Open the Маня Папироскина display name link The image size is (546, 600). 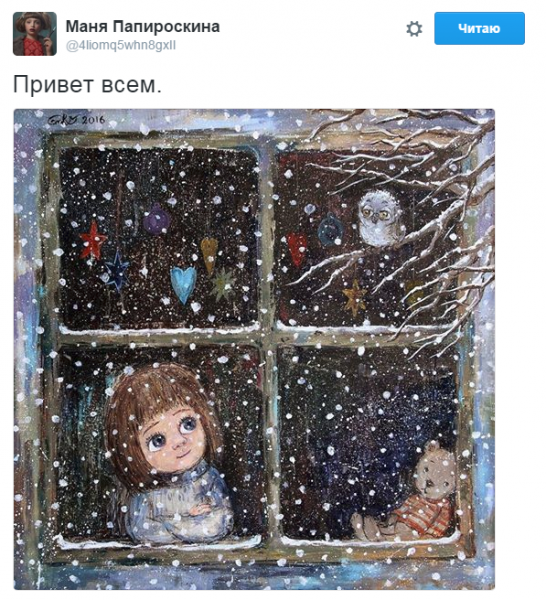(143, 26)
